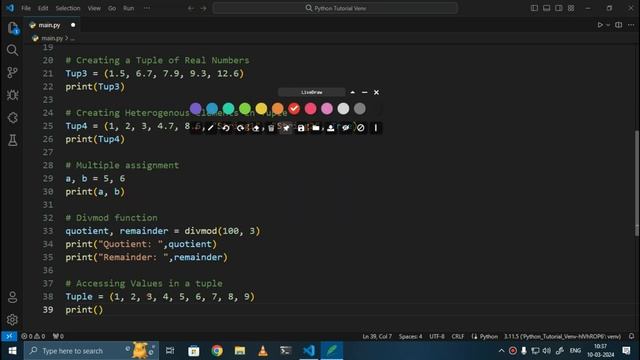This screenshot has width=640, height=360.
Task: Open the Run menu
Action: pos(129,8)
